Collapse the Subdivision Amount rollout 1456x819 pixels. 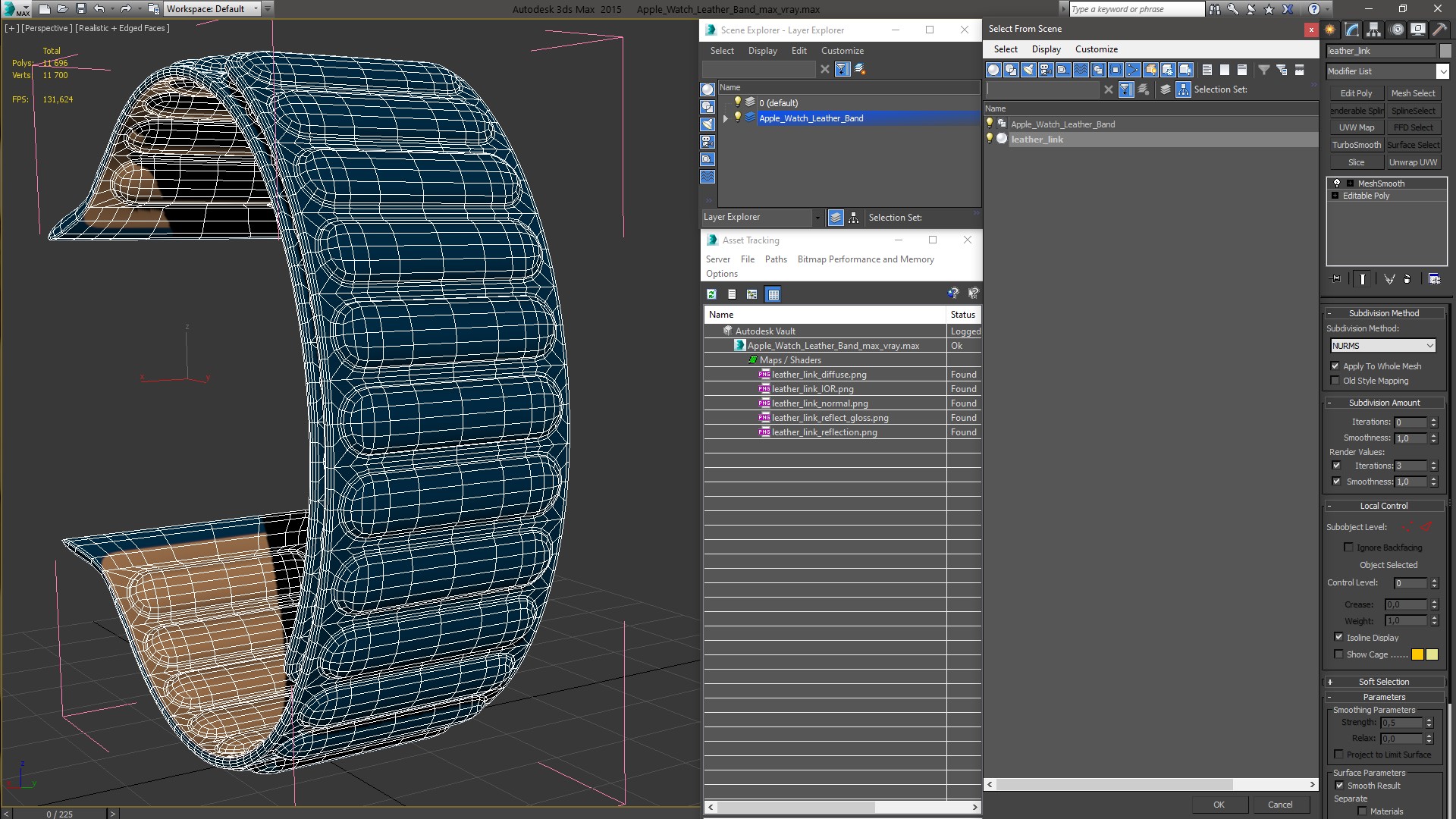(1385, 403)
